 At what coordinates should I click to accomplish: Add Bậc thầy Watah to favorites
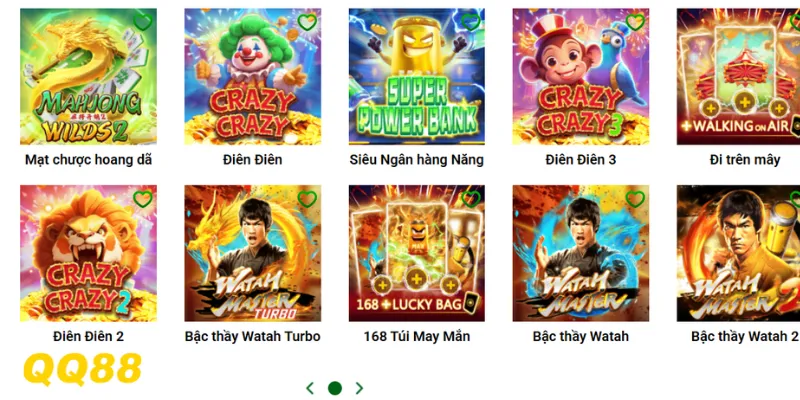point(635,199)
